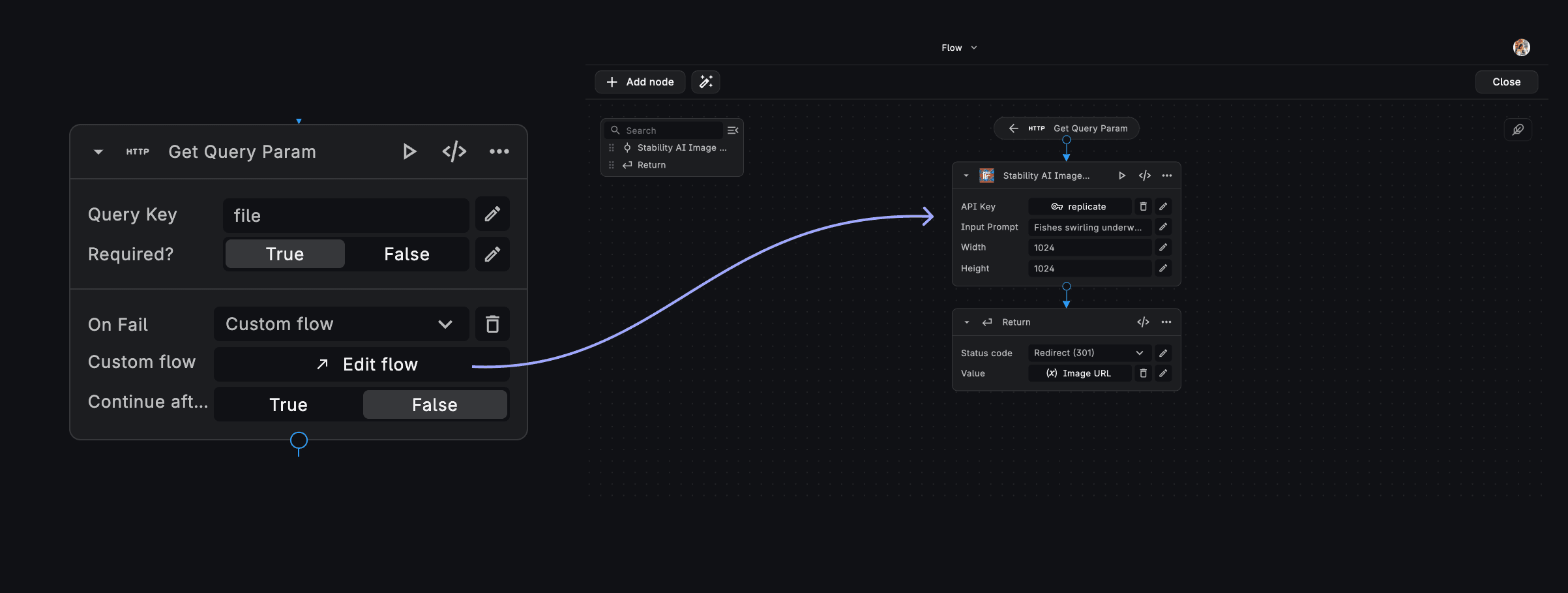
Task: Click the Search nodes input field
Action: point(670,130)
